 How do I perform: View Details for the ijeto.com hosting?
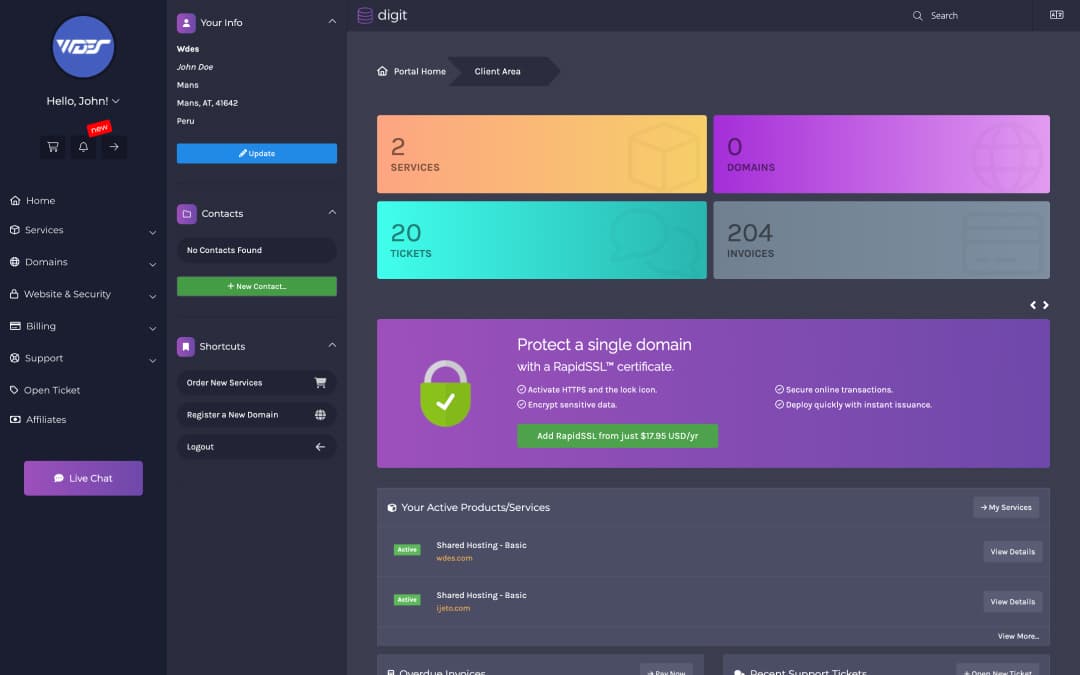[1012, 602]
